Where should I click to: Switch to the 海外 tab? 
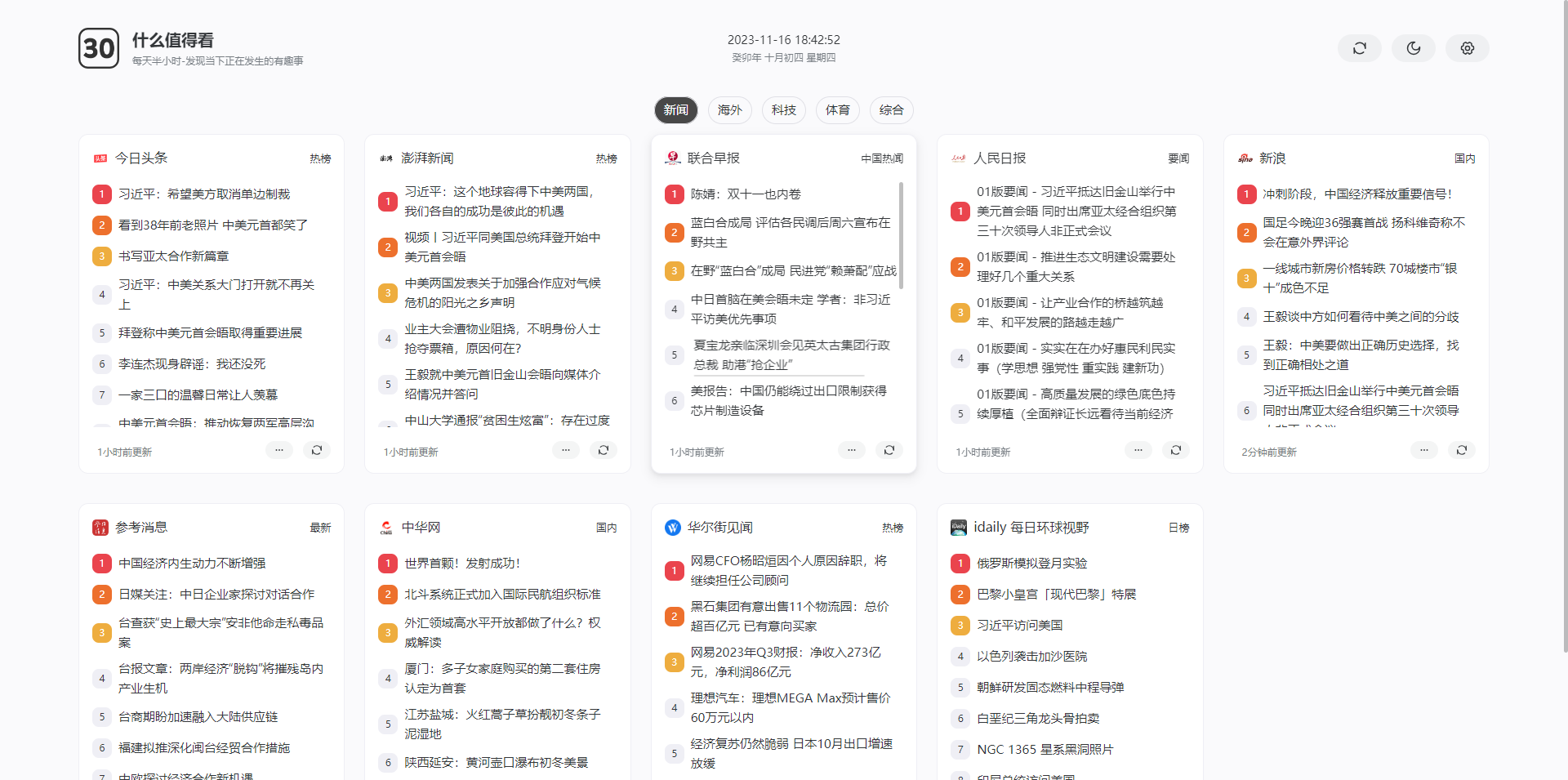(x=729, y=110)
